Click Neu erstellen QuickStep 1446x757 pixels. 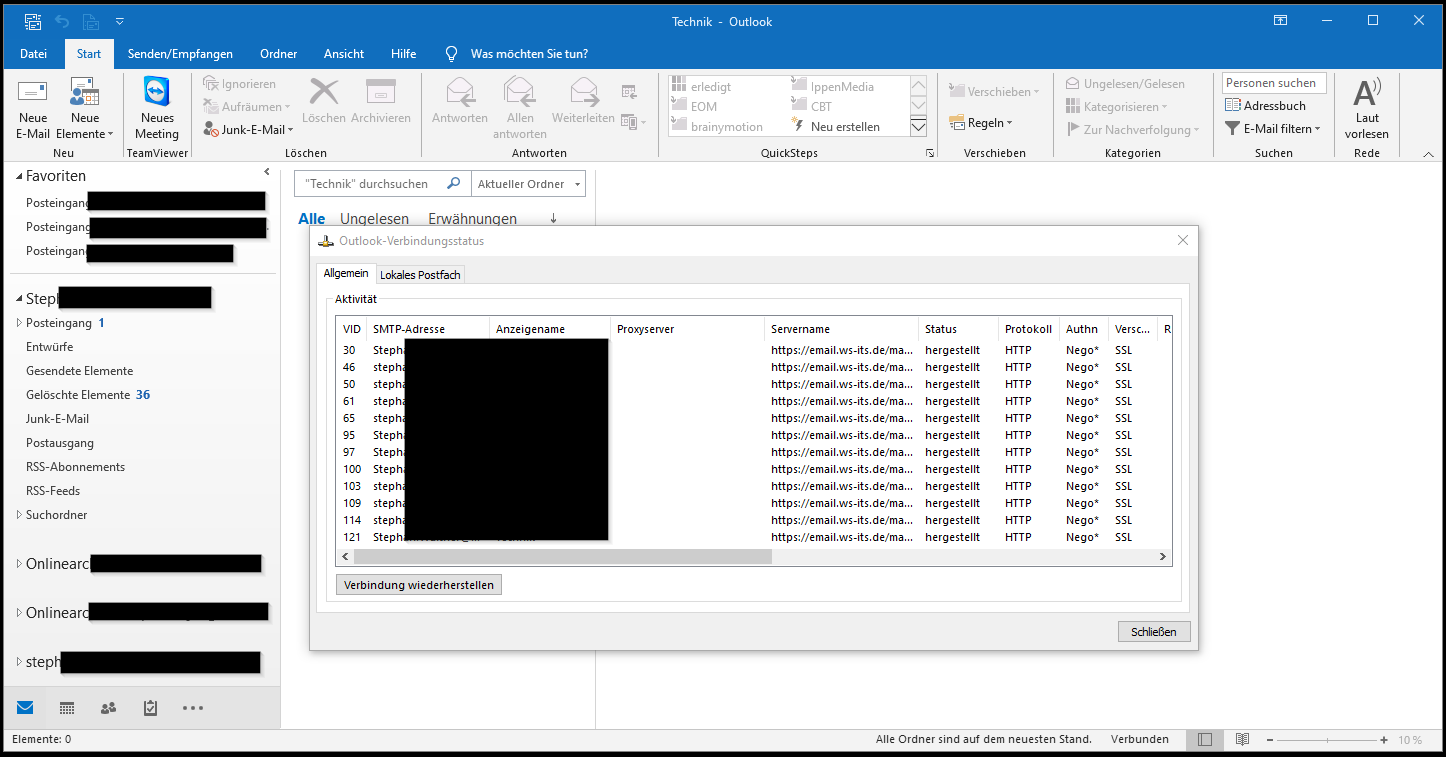(x=843, y=126)
